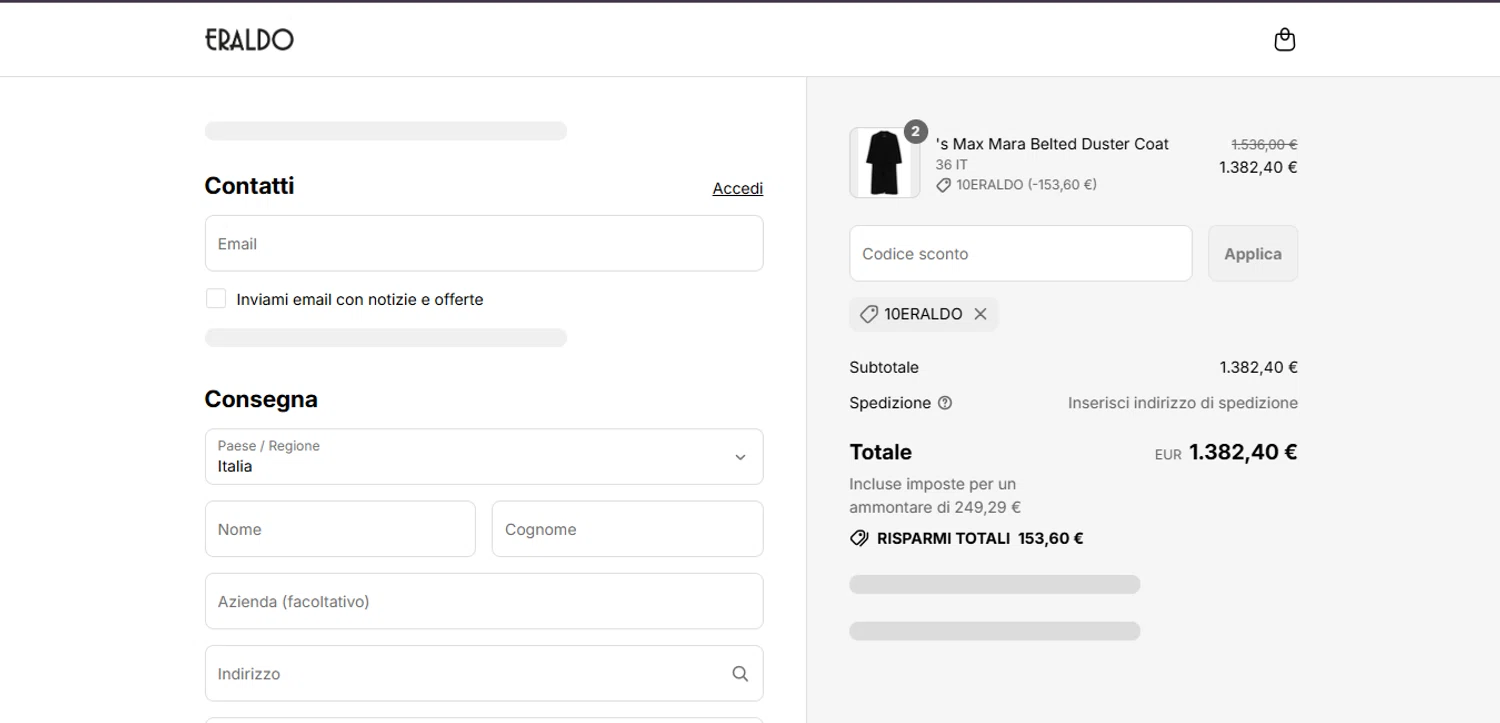The image size is (1500, 723).
Task: Click the Incluse imposte tax note
Action: pyautogui.click(x=935, y=496)
